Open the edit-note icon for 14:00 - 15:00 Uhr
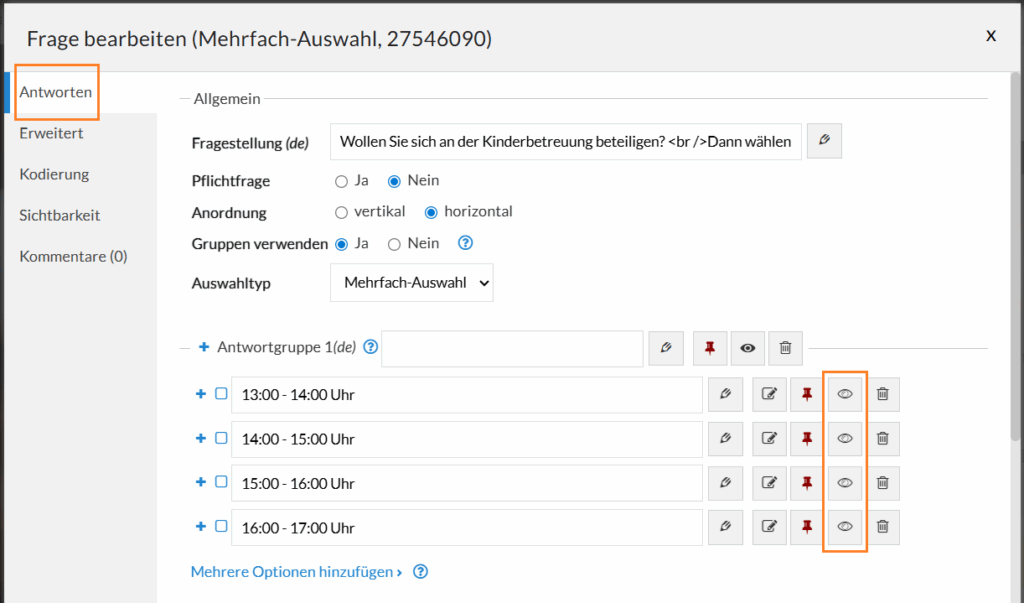This screenshot has width=1024, height=603. pyautogui.click(x=768, y=439)
